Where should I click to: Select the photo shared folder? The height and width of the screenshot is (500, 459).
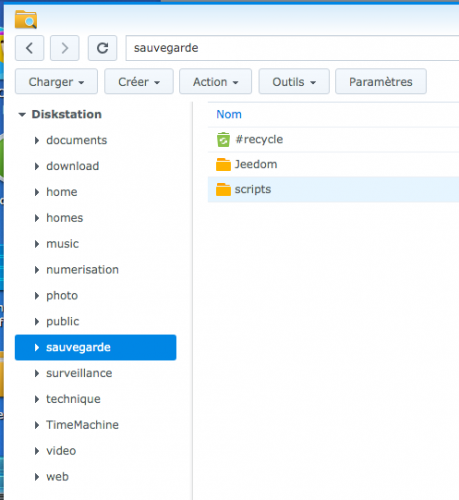(x=62, y=296)
